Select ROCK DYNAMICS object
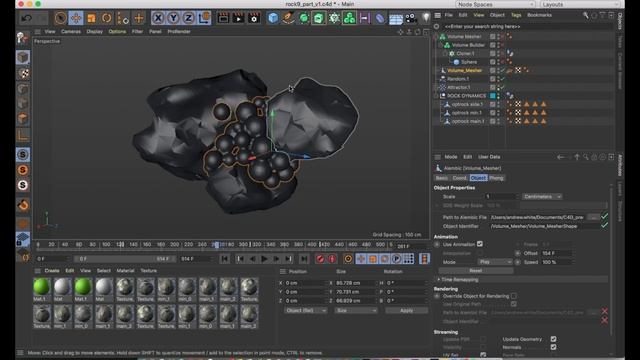This screenshot has width=640, height=360. 467,96
